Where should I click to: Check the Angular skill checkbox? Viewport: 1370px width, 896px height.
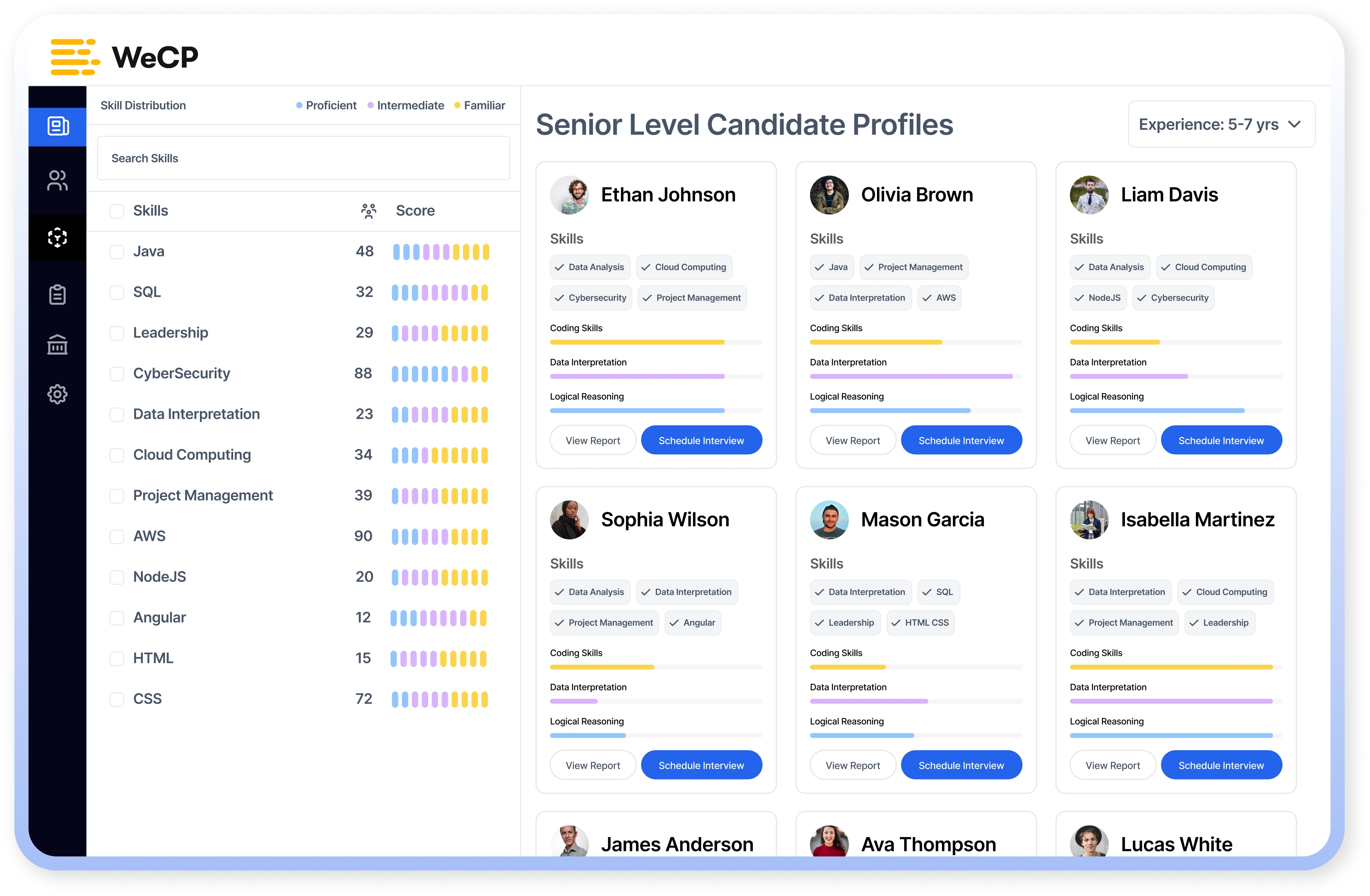click(x=117, y=618)
